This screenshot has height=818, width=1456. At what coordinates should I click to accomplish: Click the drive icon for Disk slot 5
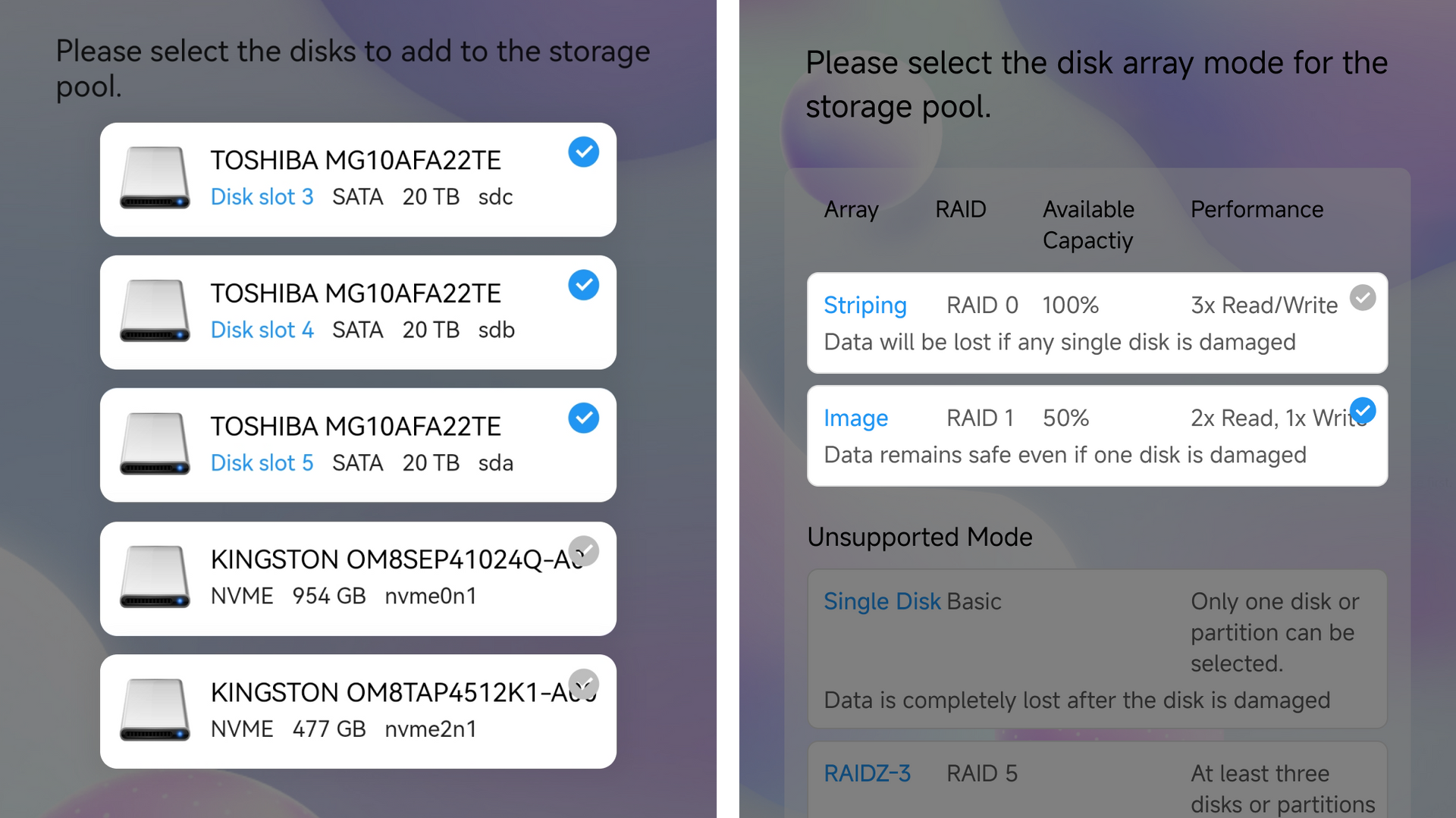[155, 444]
